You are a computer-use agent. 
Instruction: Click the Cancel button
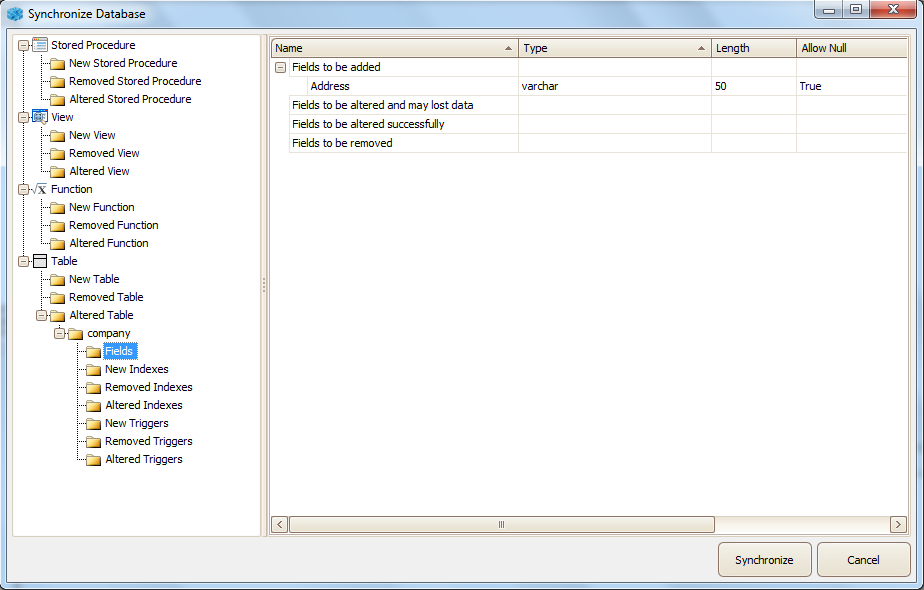pyautogui.click(x=863, y=559)
